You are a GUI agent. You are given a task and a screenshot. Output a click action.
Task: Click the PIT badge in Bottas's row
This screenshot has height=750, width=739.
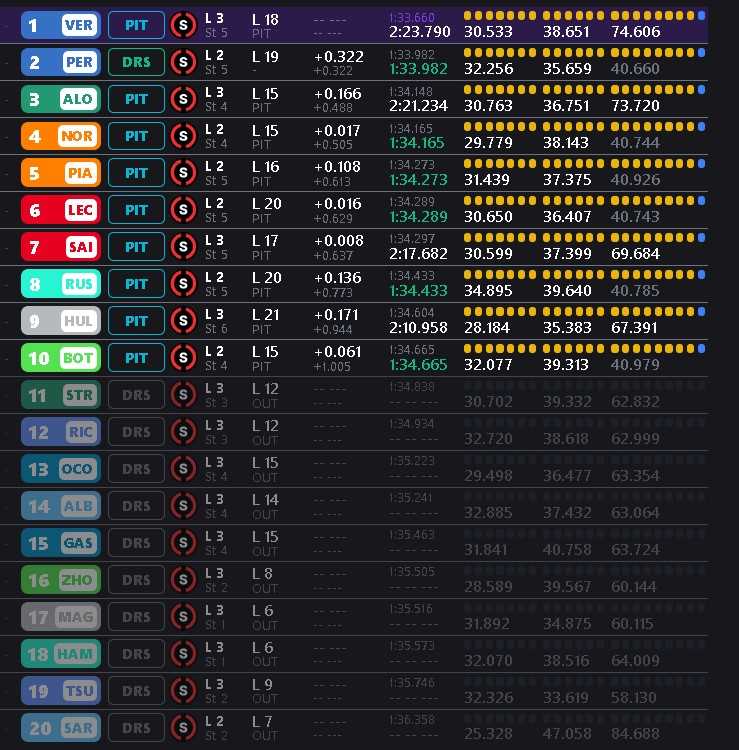tap(136, 358)
